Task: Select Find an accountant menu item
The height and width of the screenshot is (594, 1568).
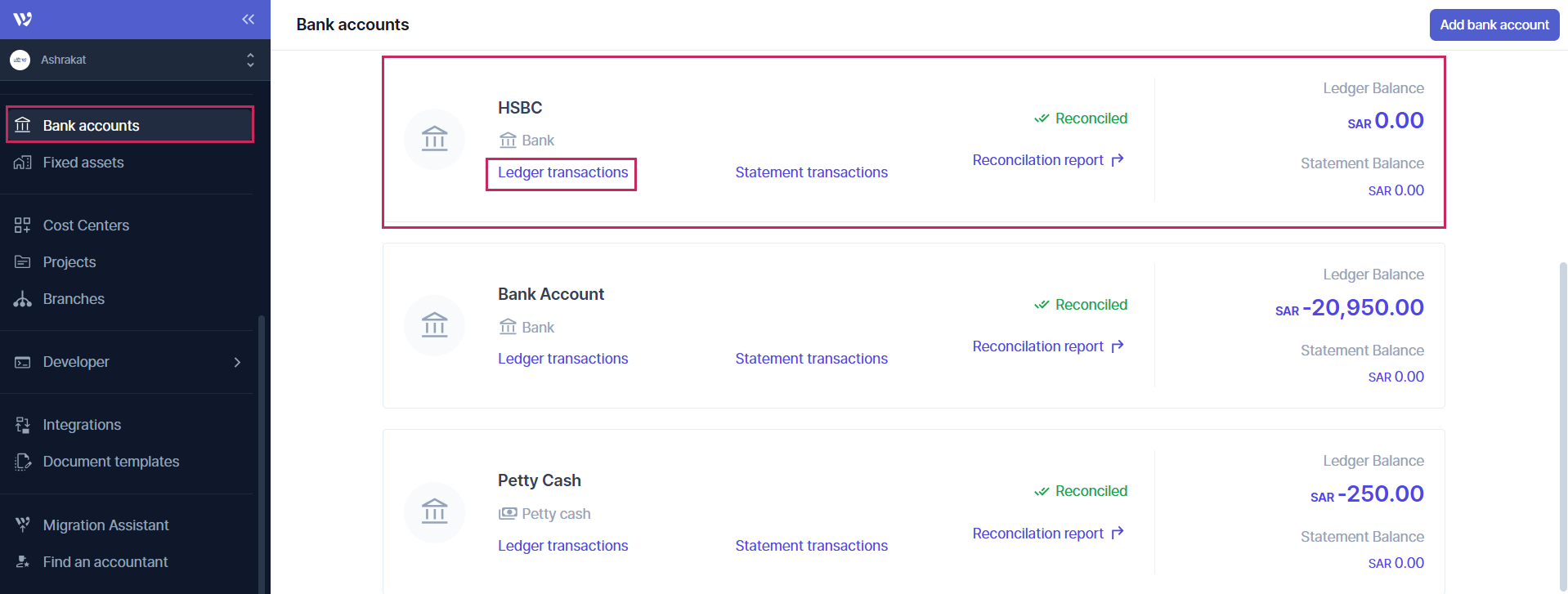Action: (105, 562)
